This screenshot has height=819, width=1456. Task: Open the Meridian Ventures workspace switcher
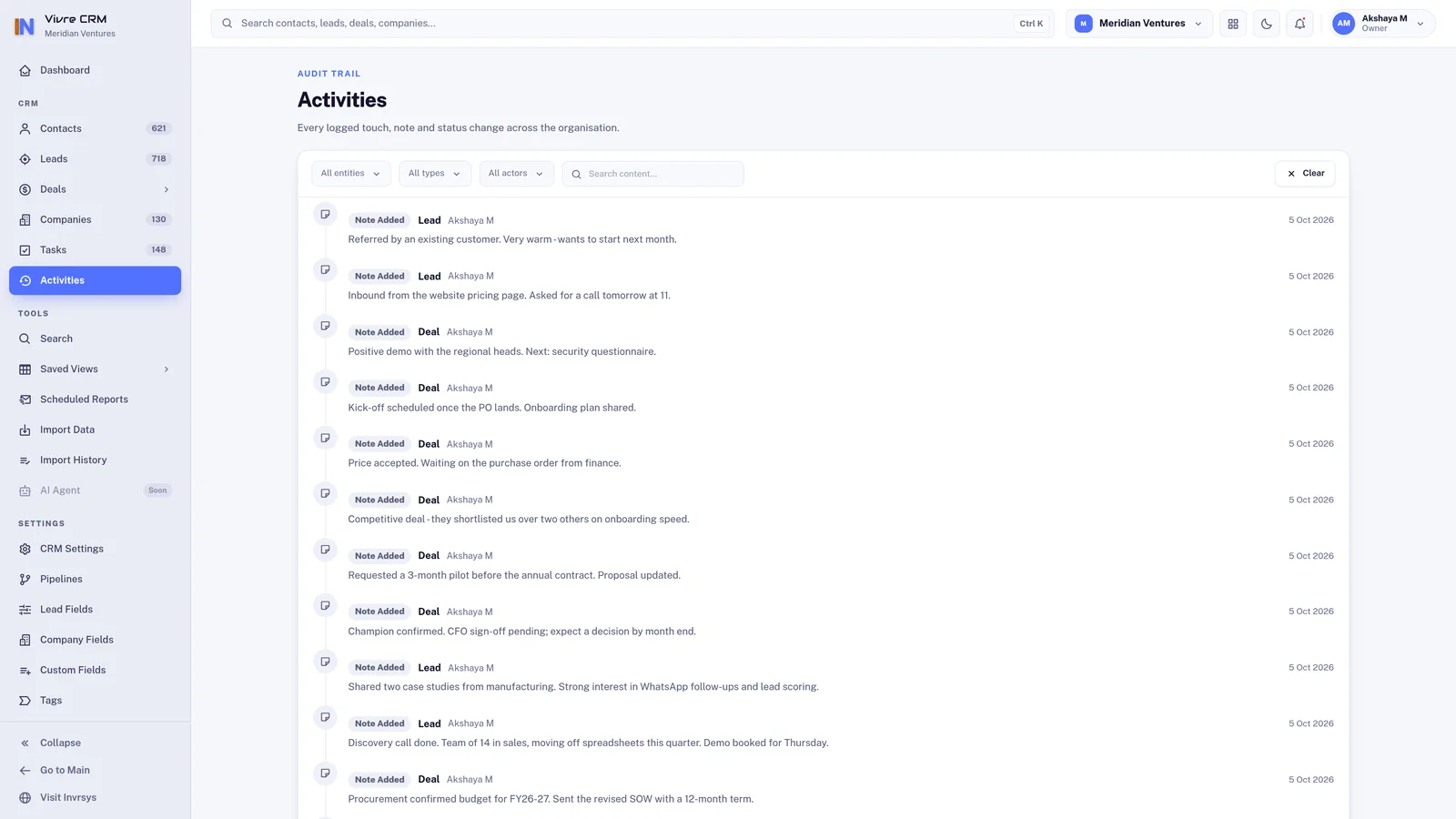click(x=1139, y=24)
